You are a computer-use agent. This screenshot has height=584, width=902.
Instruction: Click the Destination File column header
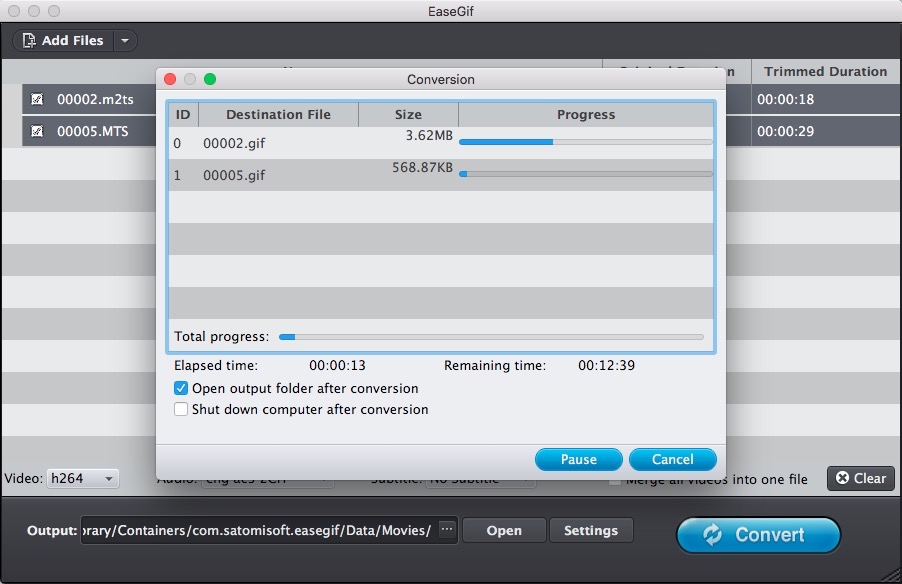[x=278, y=114]
